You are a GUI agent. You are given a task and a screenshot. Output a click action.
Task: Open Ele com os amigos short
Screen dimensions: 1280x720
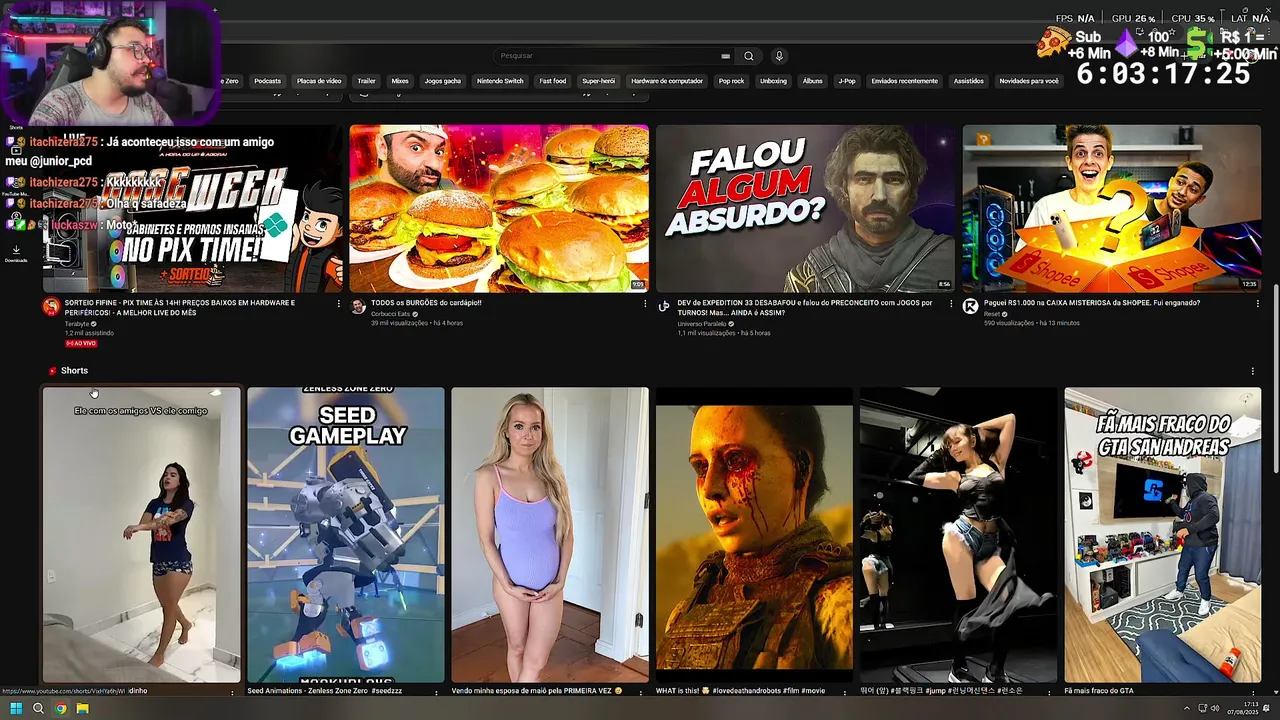point(141,534)
